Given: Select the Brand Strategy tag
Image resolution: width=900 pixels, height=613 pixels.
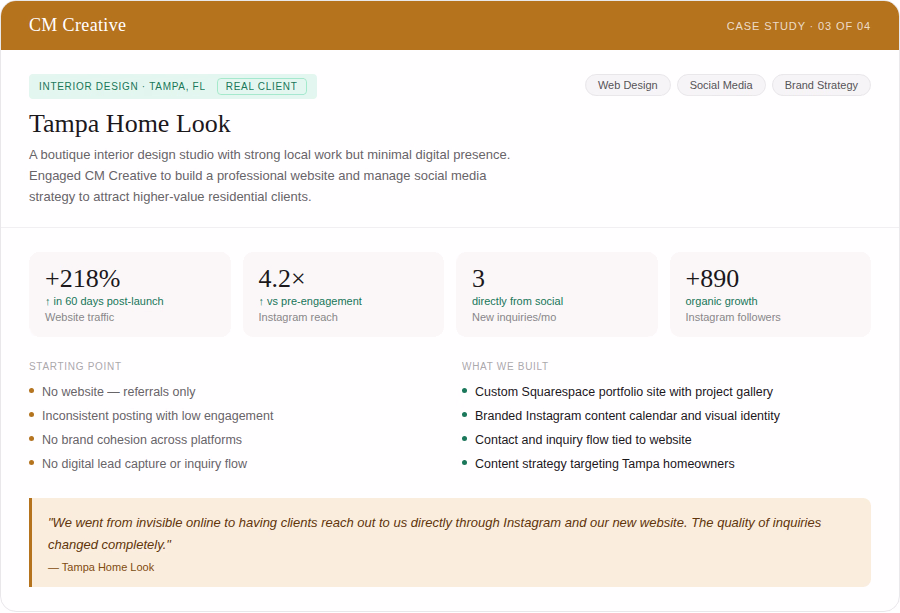Looking at the screenshot, I should pyautogui.click(x=821, y=86).
